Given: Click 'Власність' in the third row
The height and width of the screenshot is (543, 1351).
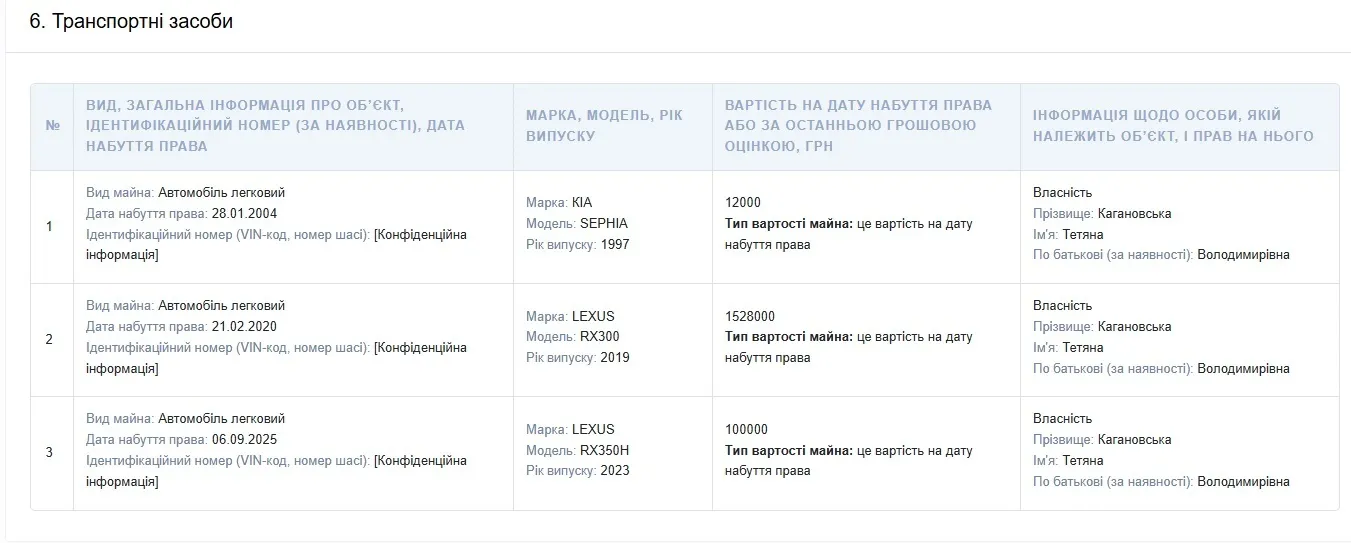Looking at the screenshot, I should [x=1062, y=419].
